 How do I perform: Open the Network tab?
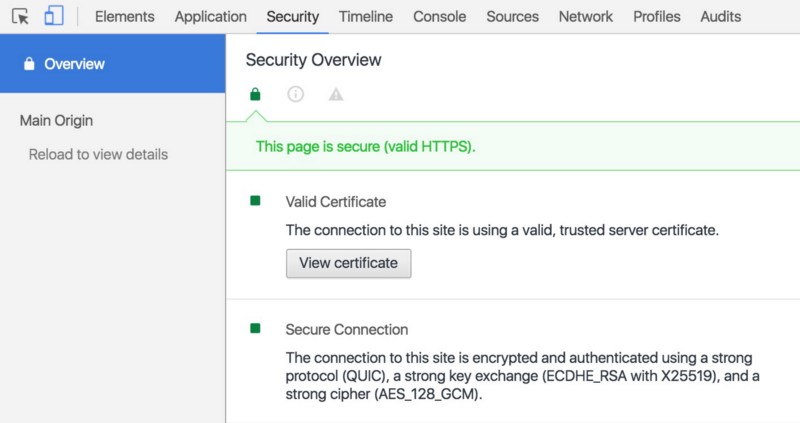coord(586,16)
